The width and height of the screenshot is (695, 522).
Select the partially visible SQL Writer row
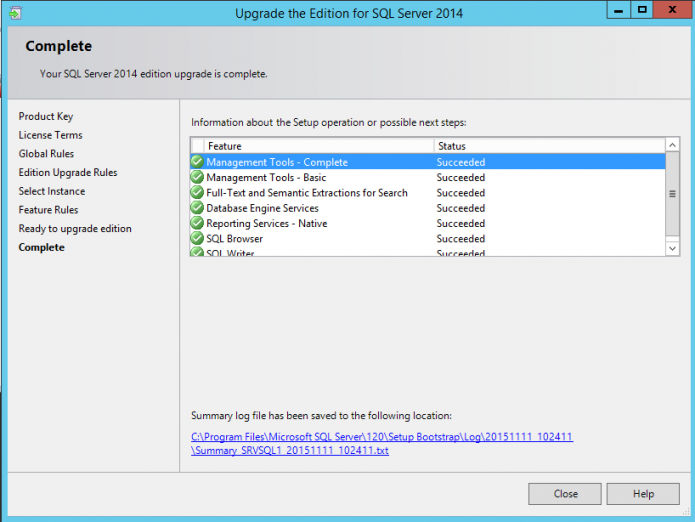428,251
